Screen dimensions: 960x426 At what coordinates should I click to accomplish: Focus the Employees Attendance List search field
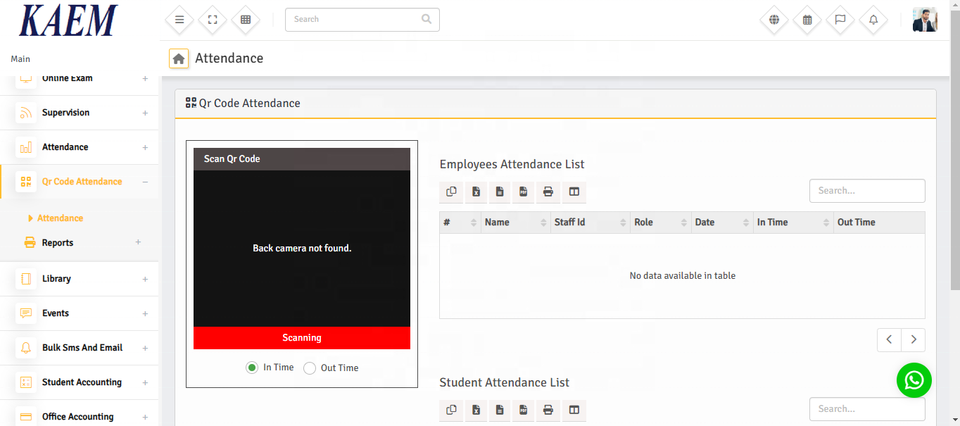coord(866,191)
